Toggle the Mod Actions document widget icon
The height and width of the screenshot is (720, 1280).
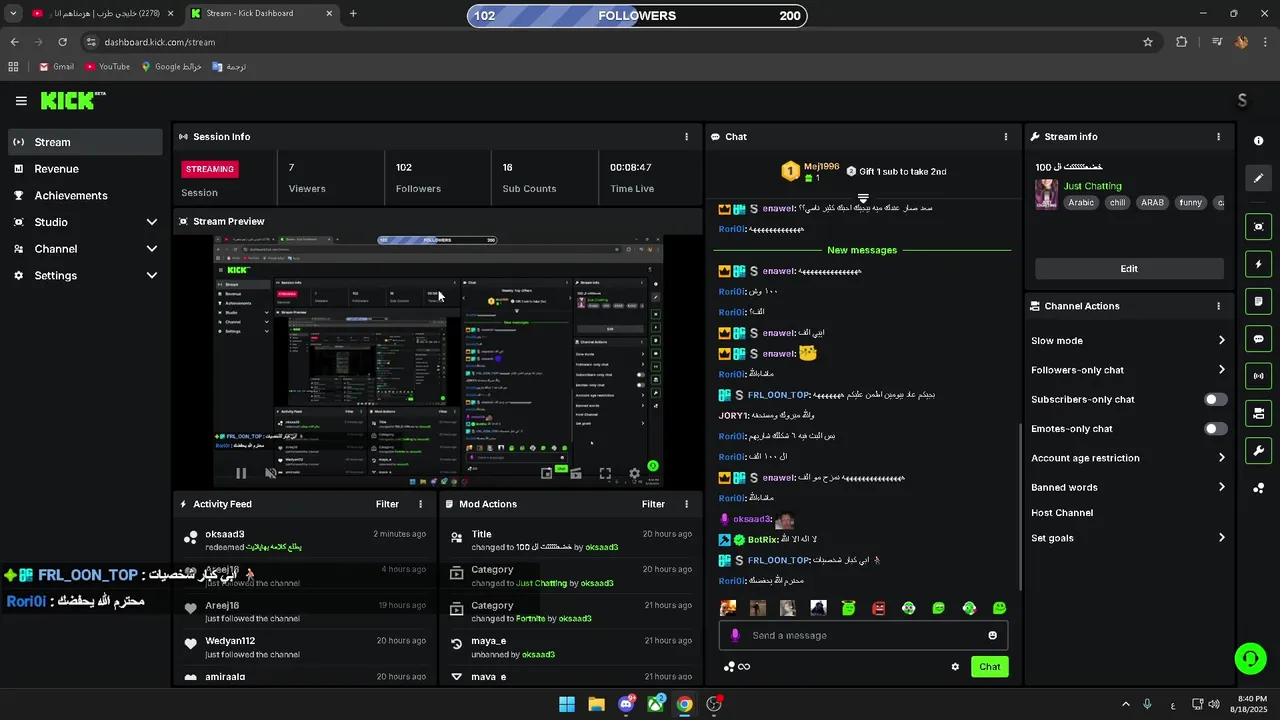1259,301
